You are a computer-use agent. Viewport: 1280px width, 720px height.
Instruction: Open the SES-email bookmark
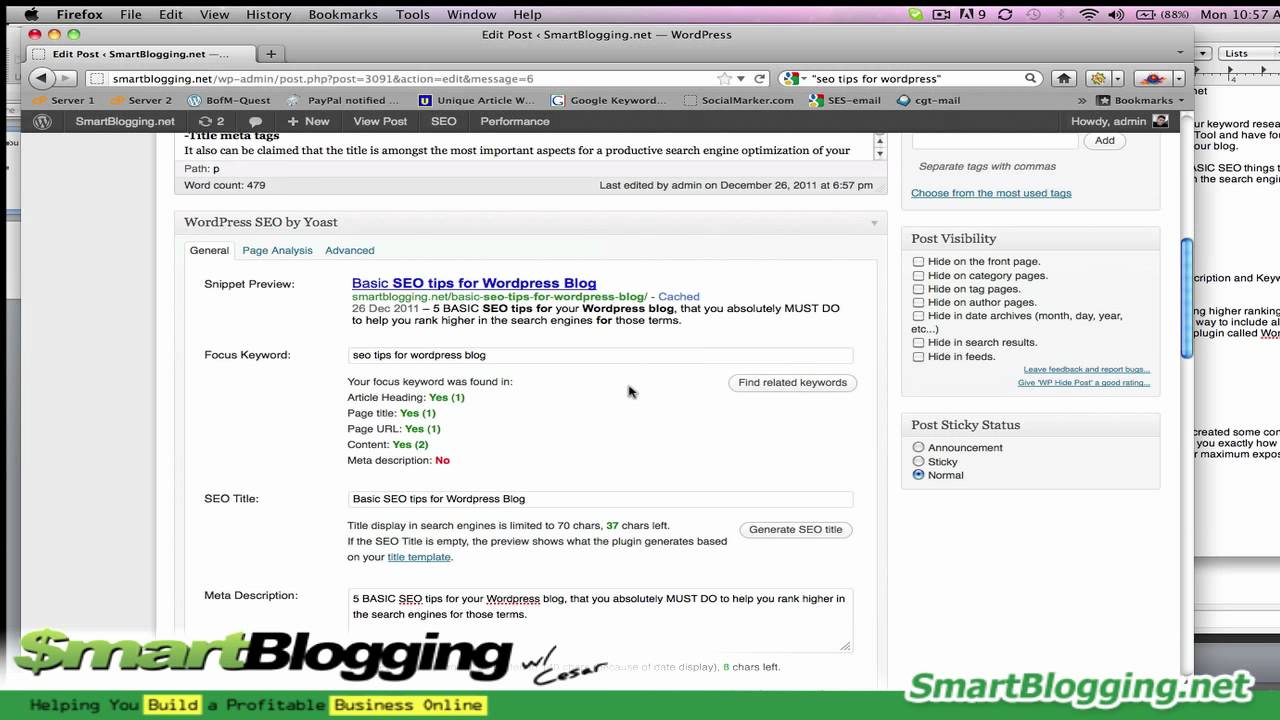846,100
